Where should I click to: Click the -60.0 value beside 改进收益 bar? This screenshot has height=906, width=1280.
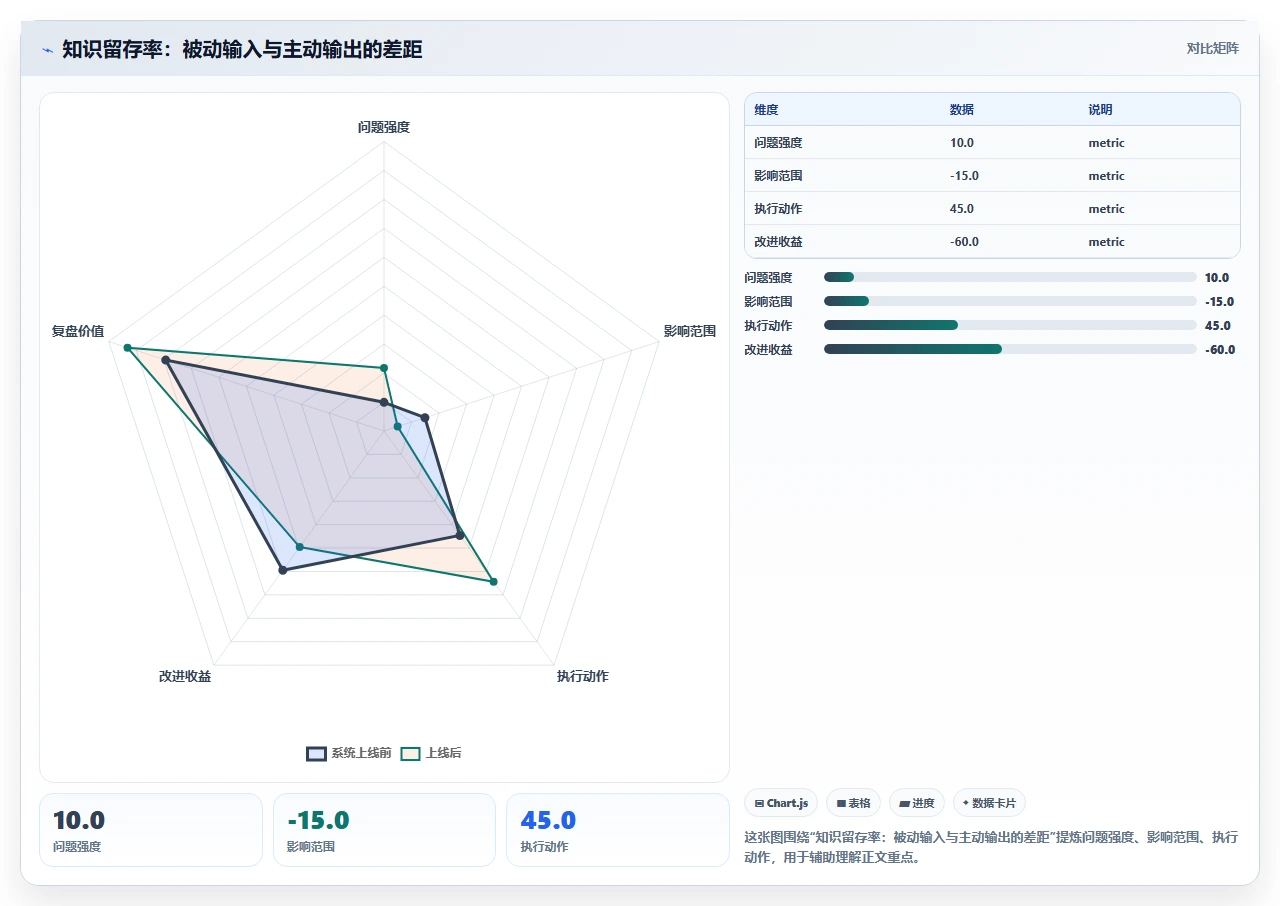[x=1220, y=350]
